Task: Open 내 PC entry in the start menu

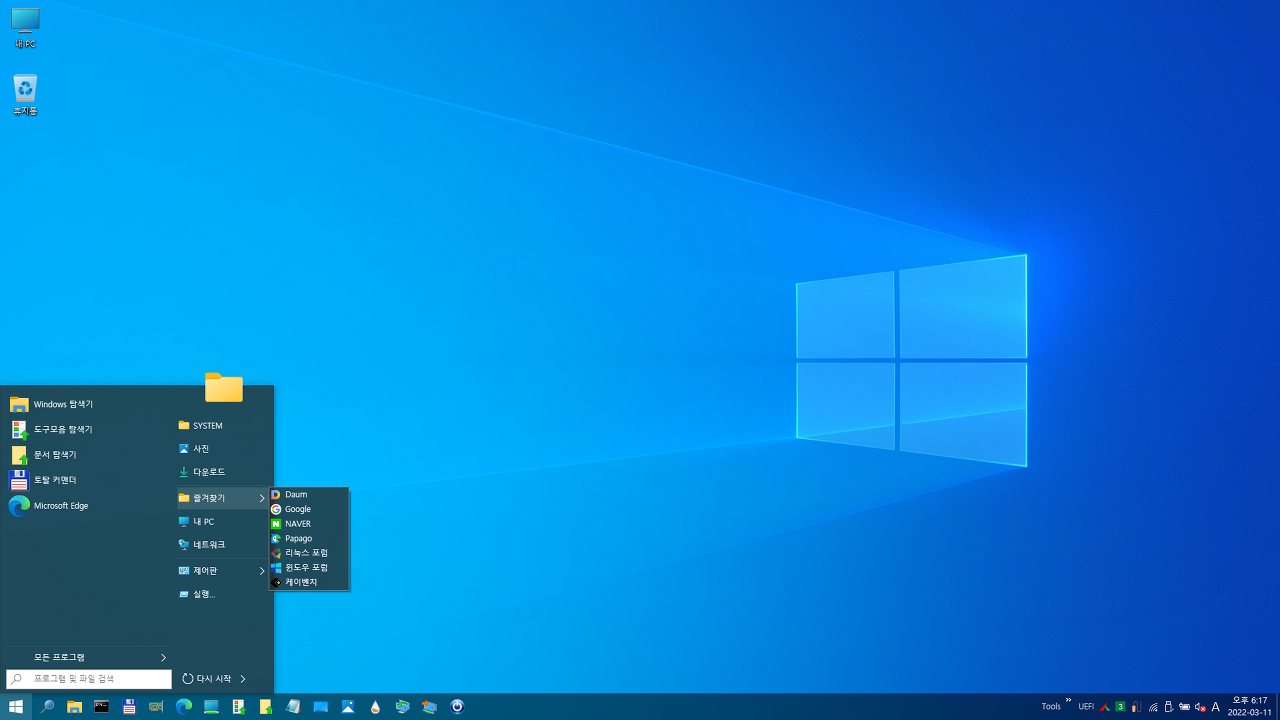Action: coord(222,522)
